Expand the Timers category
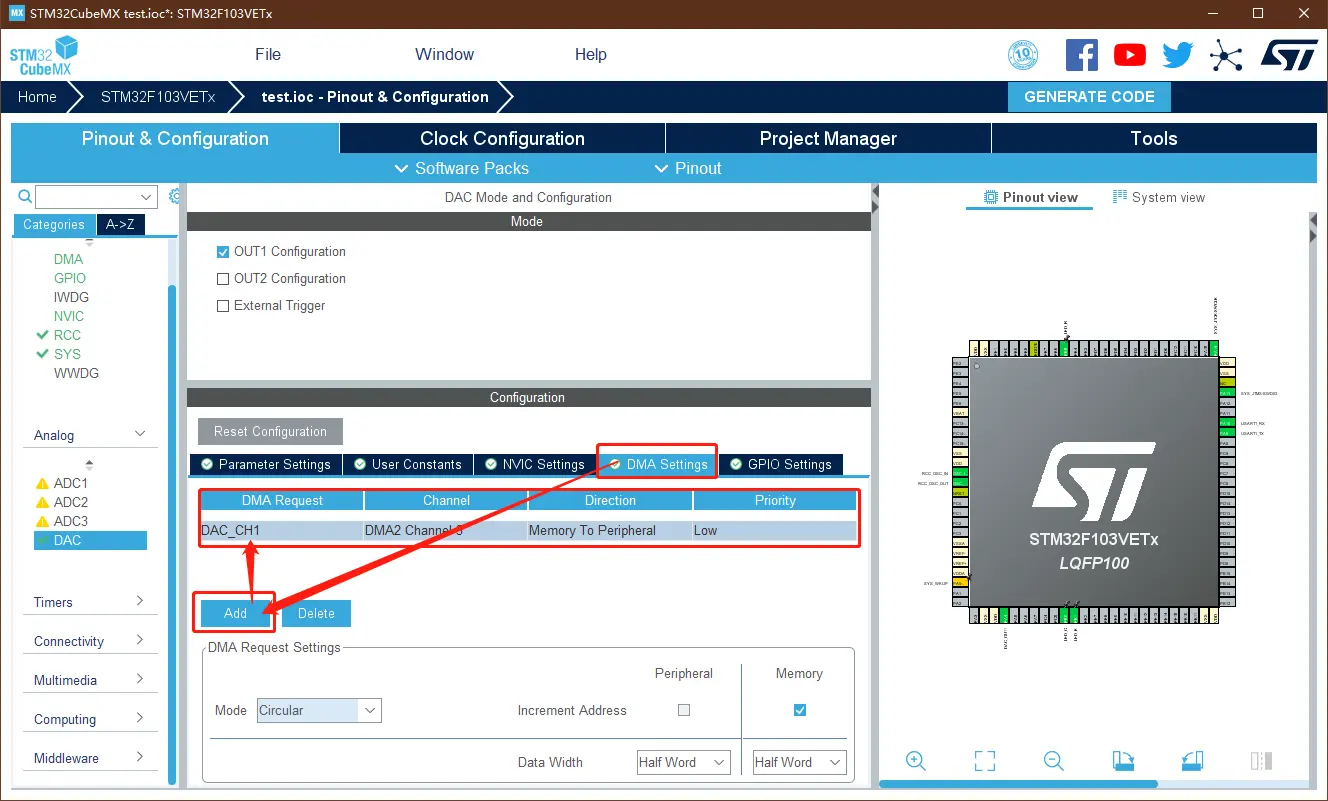Screen dimensions: 1328x801 coord(140,601)
